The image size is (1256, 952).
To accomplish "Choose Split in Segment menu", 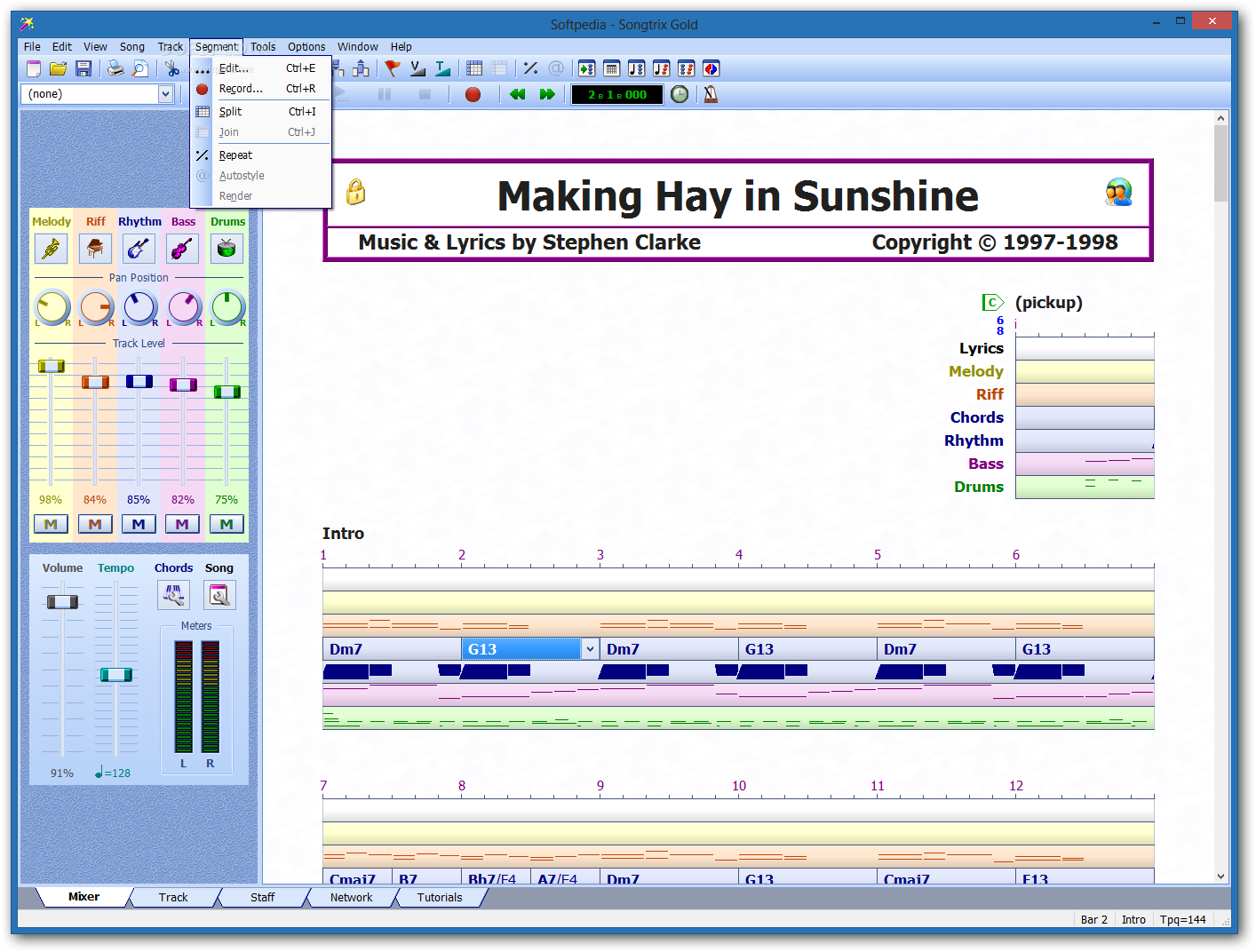I will [x=261, y=112].
